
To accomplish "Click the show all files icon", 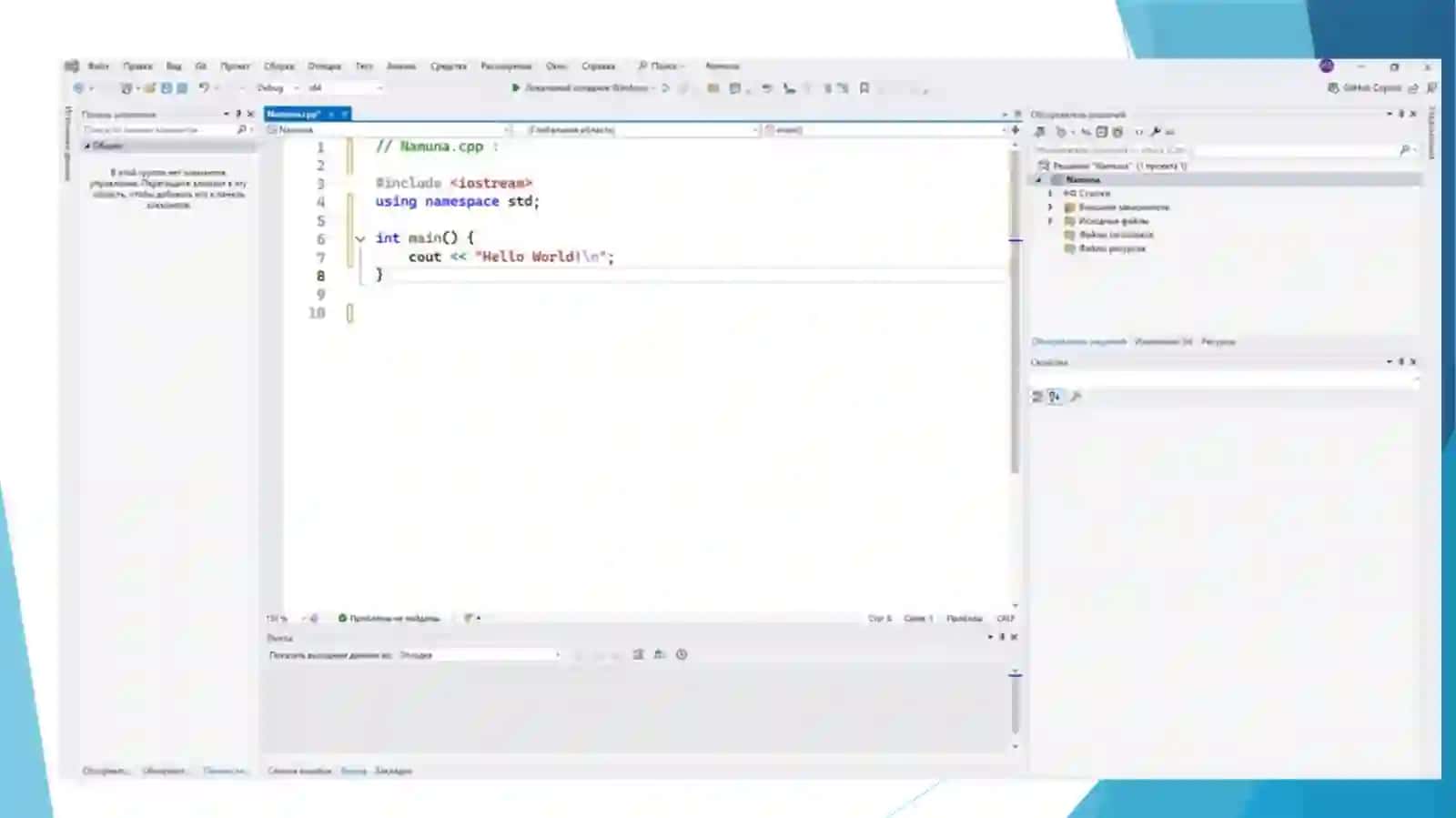I will pyautogui.click(x=1117, y=132).
